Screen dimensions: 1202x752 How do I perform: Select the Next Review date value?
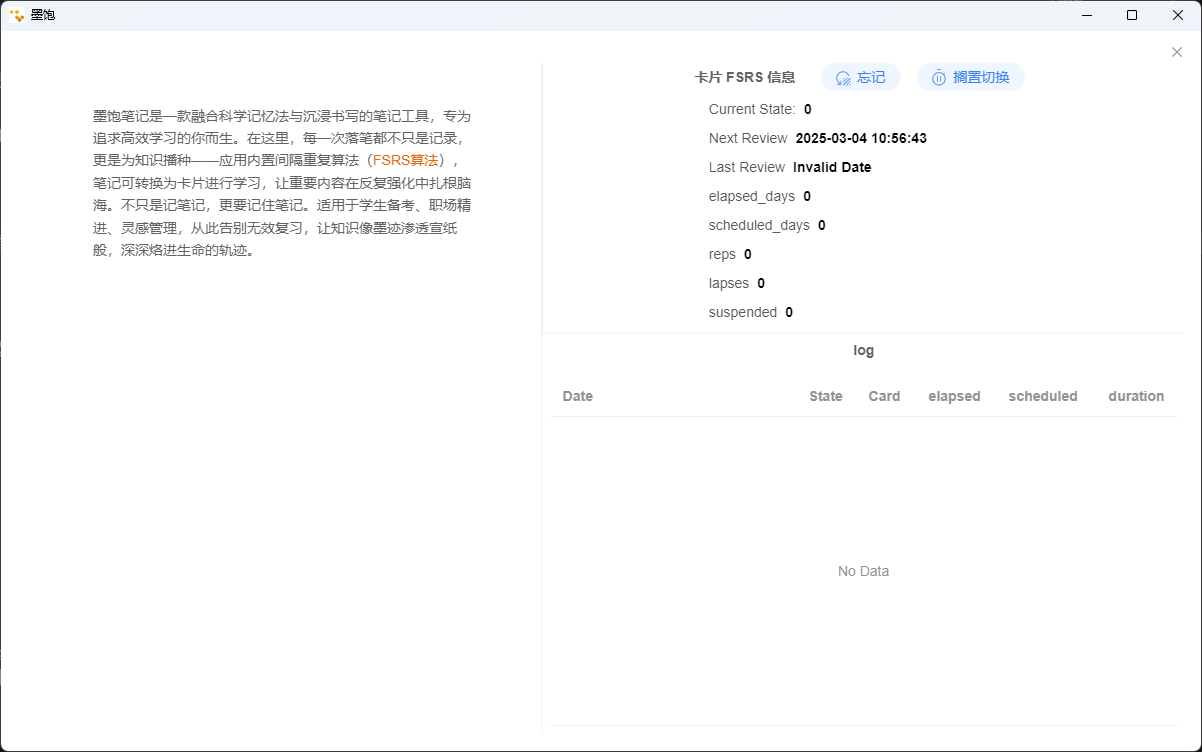tap(861, 138)
